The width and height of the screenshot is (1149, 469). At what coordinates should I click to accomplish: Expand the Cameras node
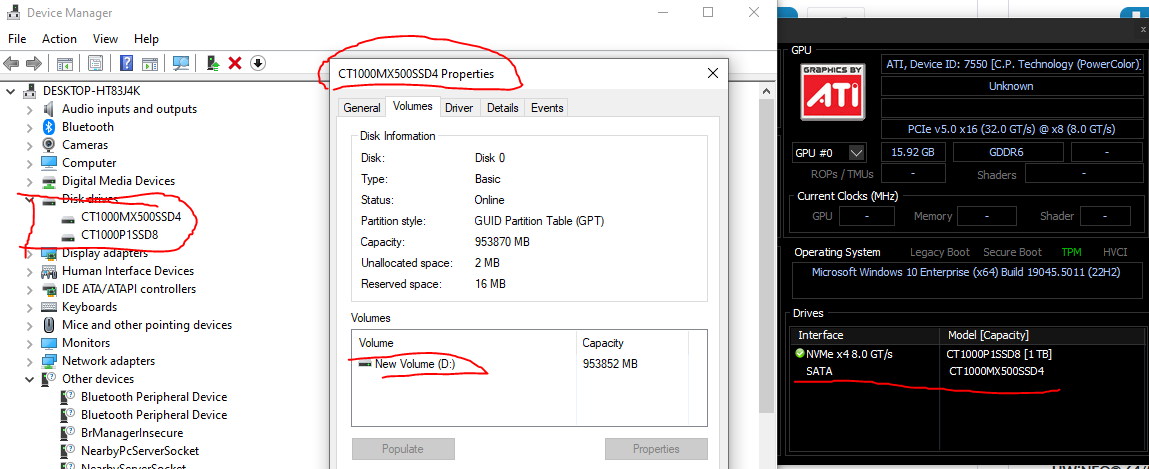click(29, 145)
